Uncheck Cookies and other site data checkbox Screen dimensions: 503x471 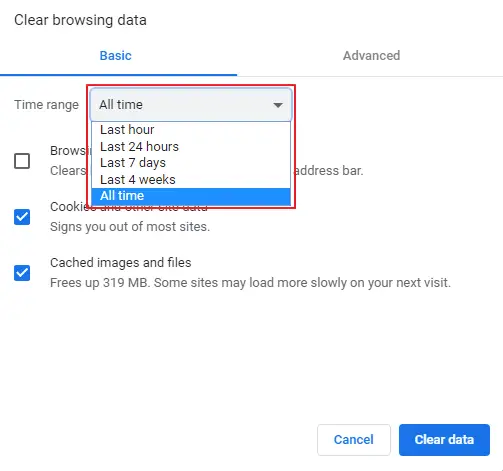22,217
